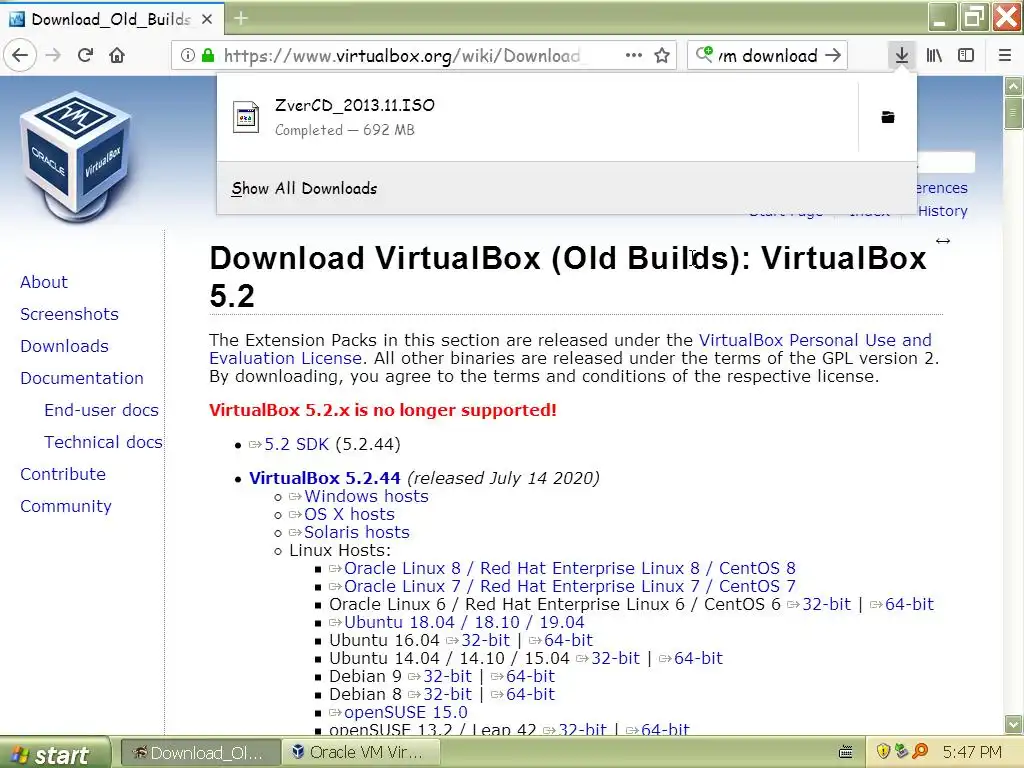
Task: Click the vertical scrollbar thumb
Action: pyautogui.click(x=1013, y=112)
